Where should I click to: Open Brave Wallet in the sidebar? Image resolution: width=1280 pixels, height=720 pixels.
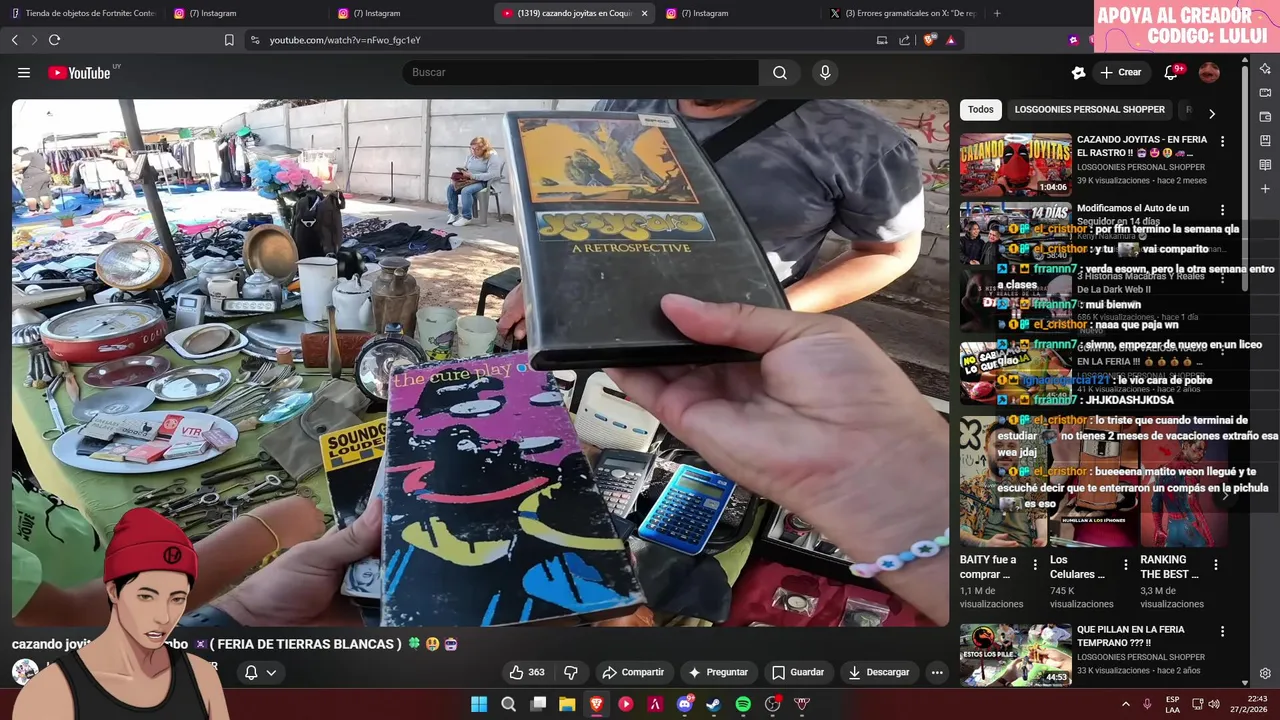tap(1265, 116)
